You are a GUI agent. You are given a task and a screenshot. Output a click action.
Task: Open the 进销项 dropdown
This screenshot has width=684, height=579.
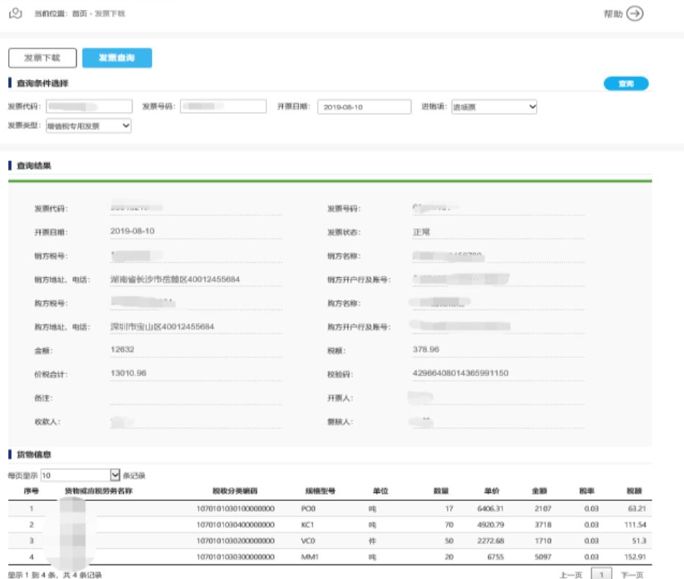[x=493, y=106]
